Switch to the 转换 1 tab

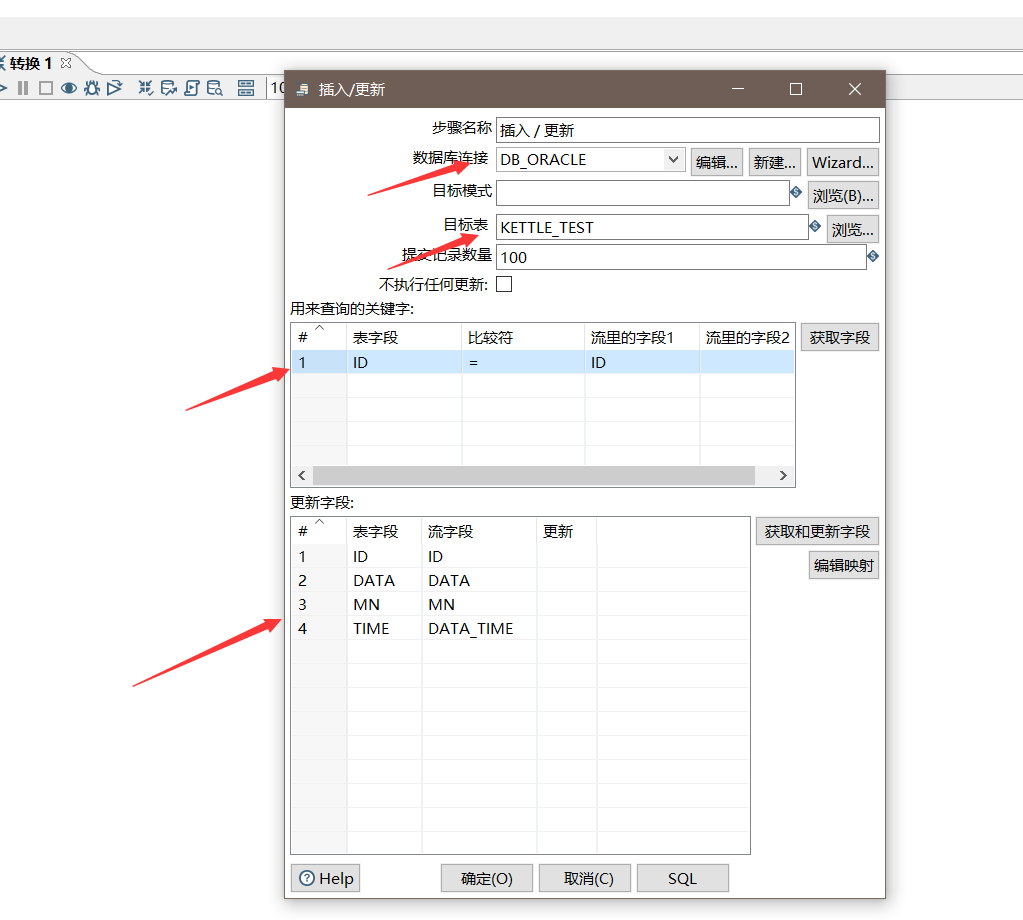pyautogui.click(x=30, y=62)
